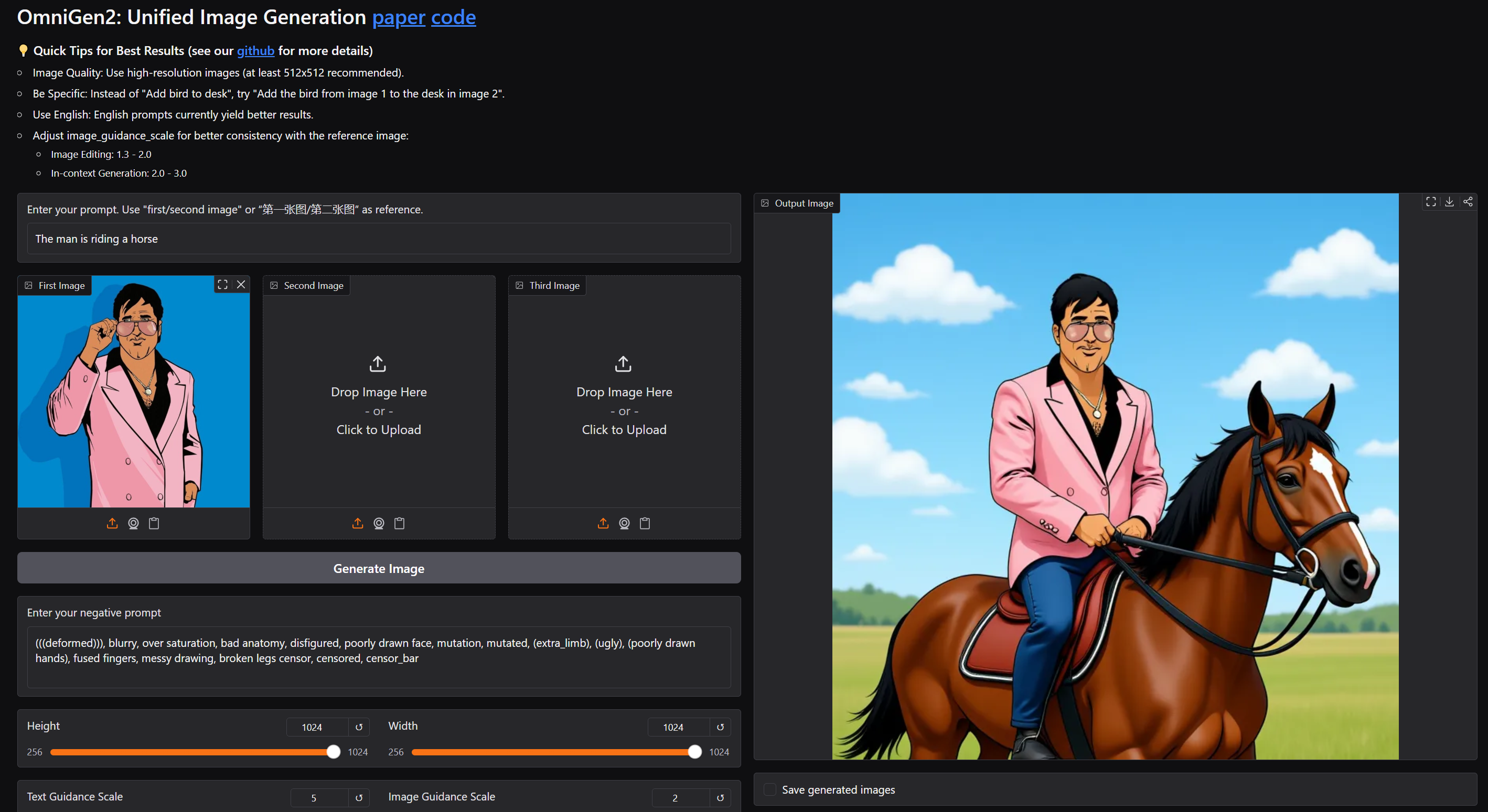Share the Output Image
1488x812 pixels.
click(1468, 201)
